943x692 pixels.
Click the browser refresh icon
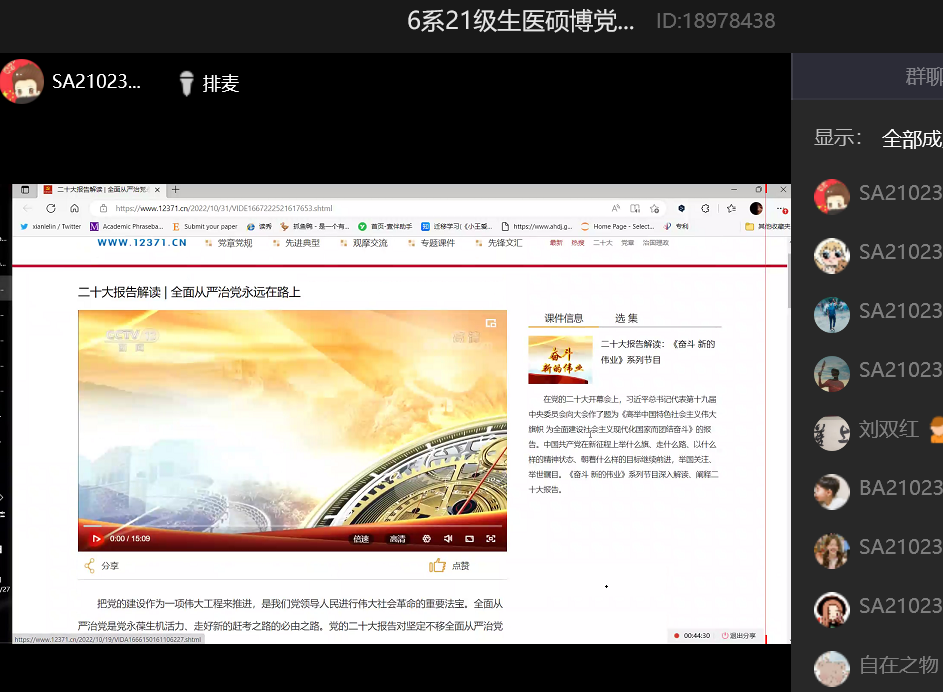(x=51, y=208)
